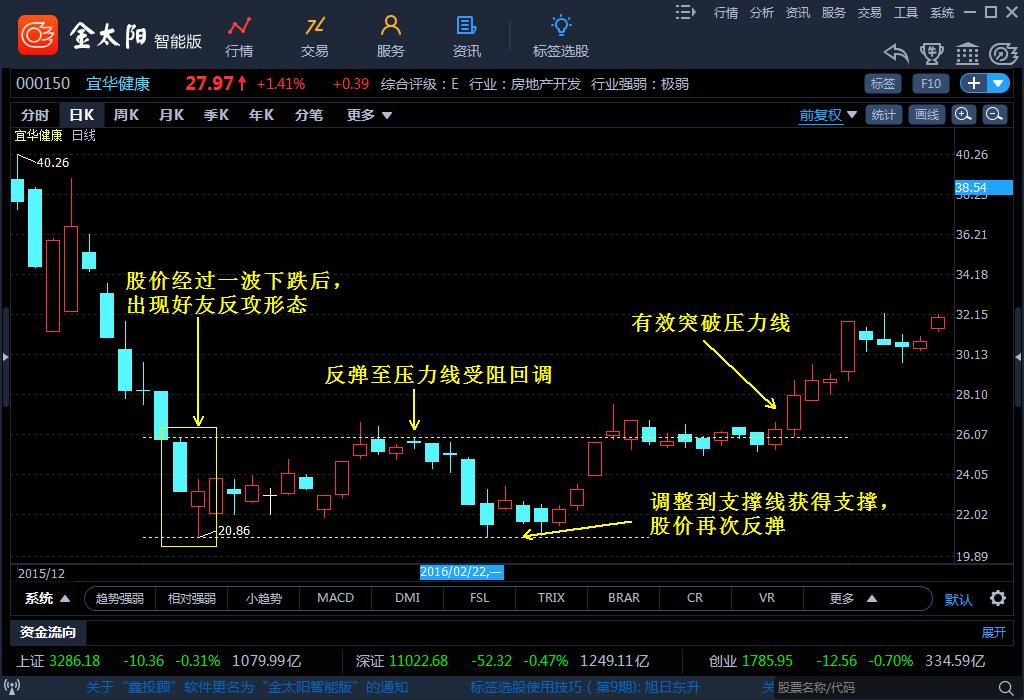Open the trophy rankings icon
The image size is (1024, 700).
point(932,55)
